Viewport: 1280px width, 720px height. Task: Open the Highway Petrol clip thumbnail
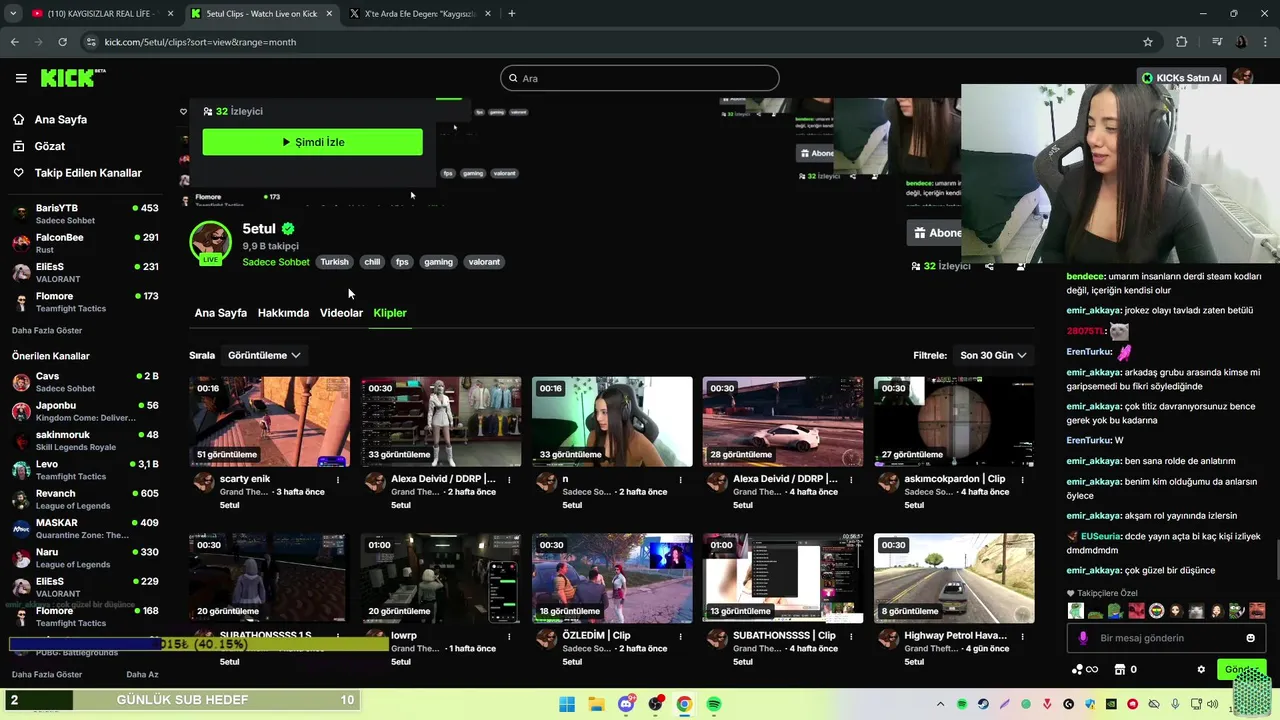(x=954, y=578)
